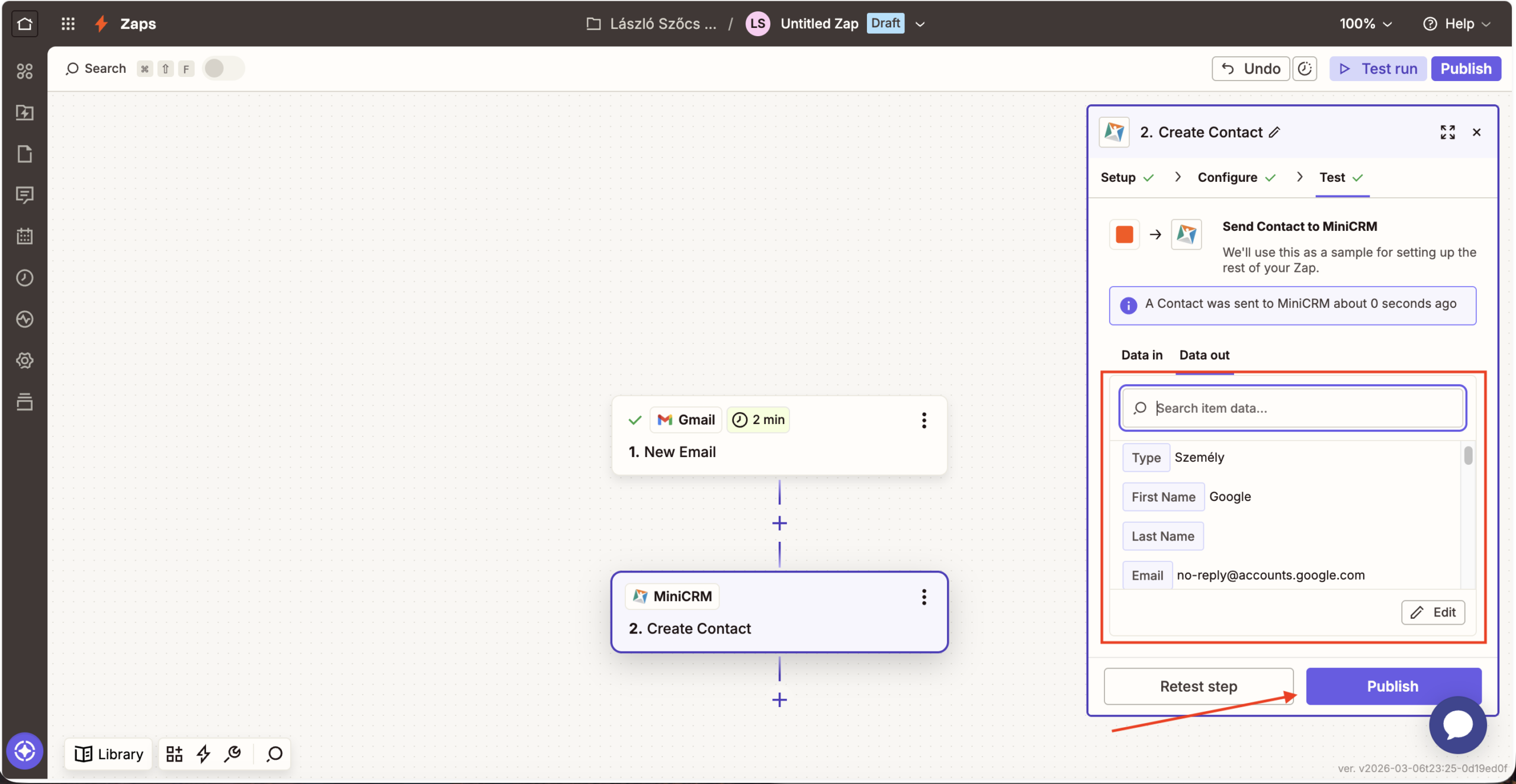Click the home icon in top bar
The width and height of the screenshot is (1516, 784).
click(x=24, y=24)
